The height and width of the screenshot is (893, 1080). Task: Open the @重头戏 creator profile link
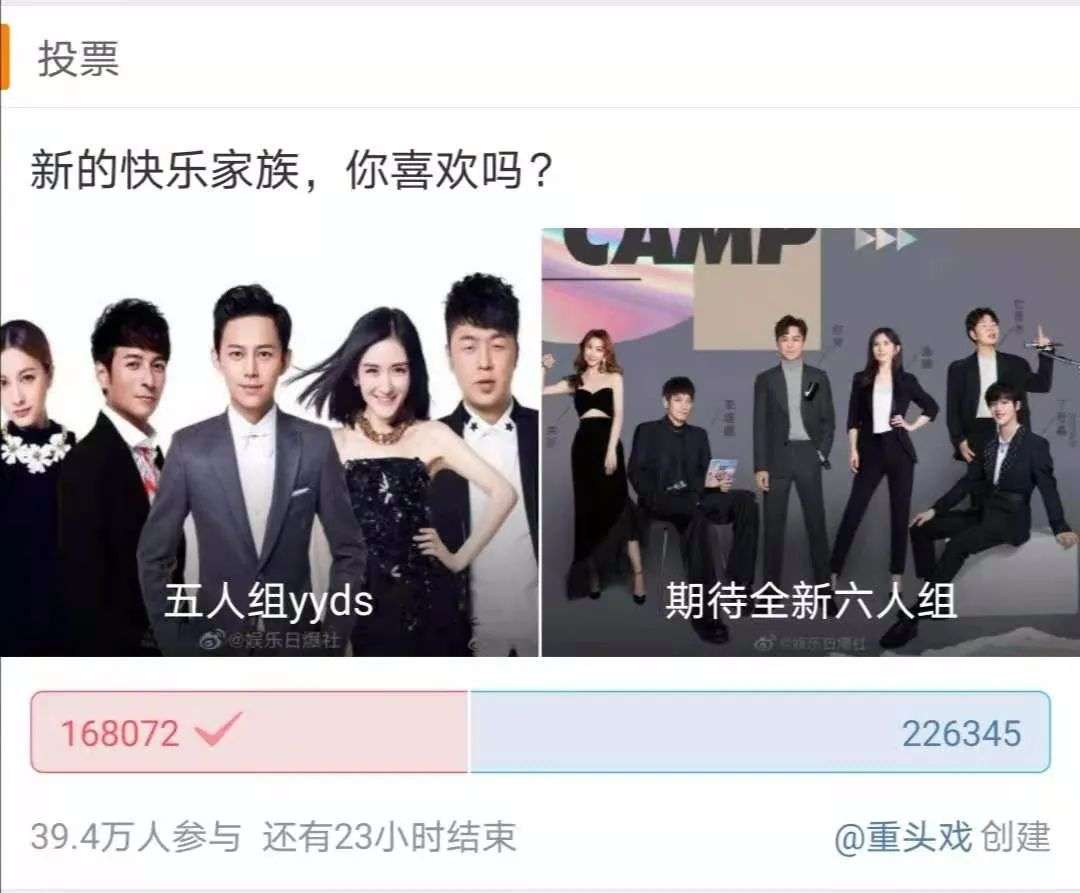pos(902,837)
